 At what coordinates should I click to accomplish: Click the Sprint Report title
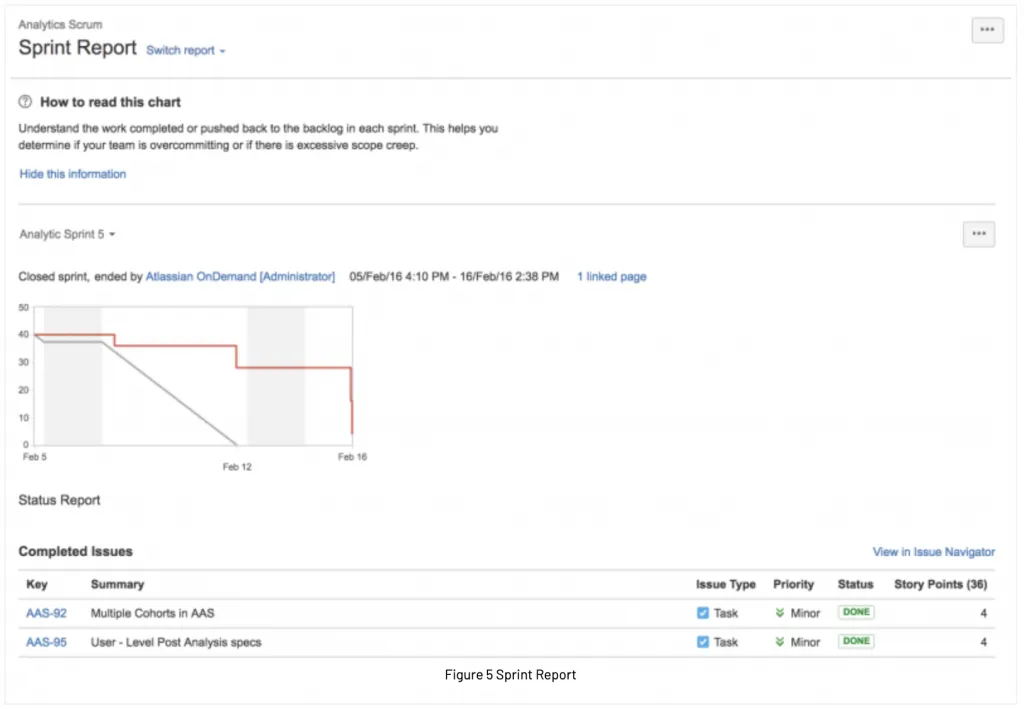[77, 48]
